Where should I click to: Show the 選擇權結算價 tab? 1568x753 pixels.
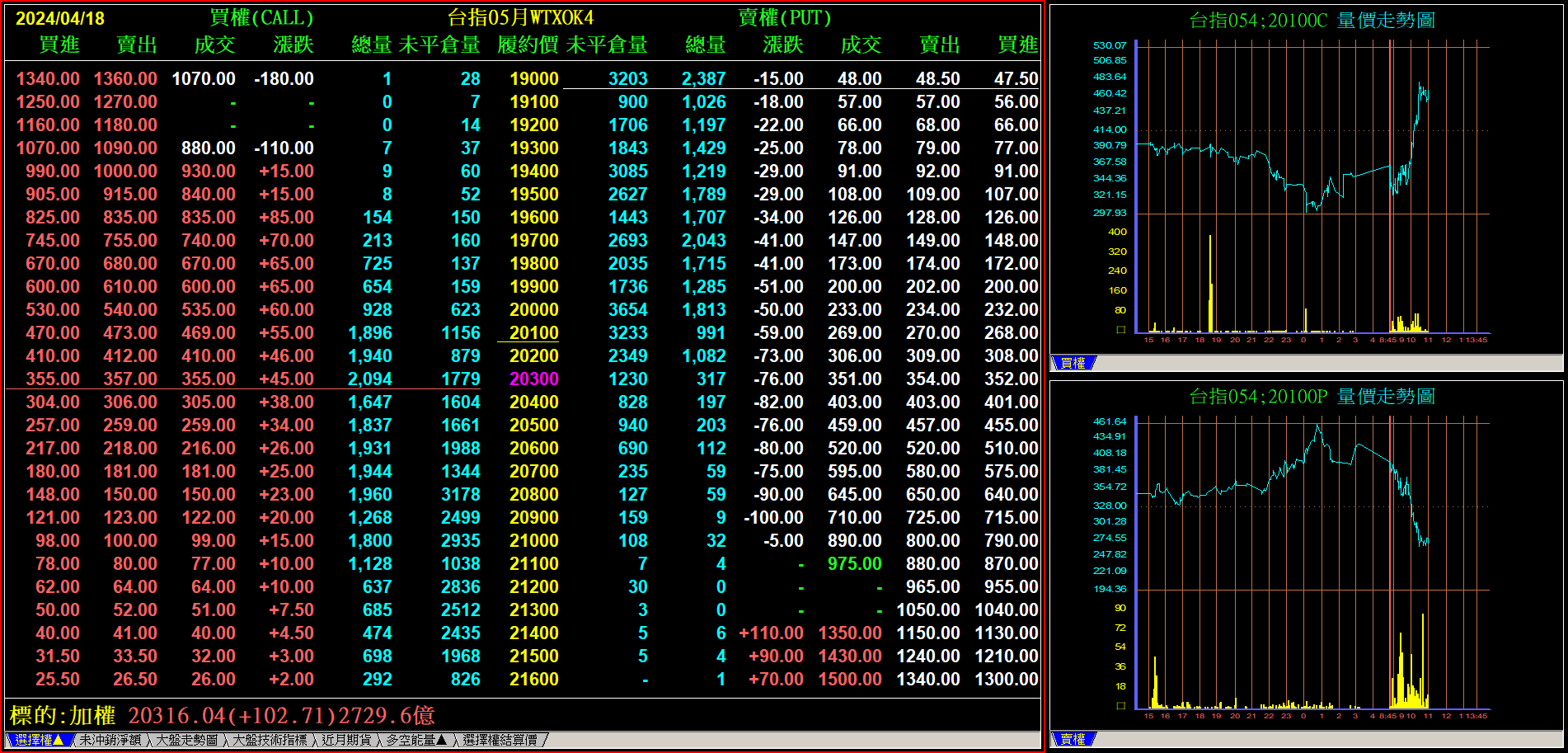[x=500, y=740]
